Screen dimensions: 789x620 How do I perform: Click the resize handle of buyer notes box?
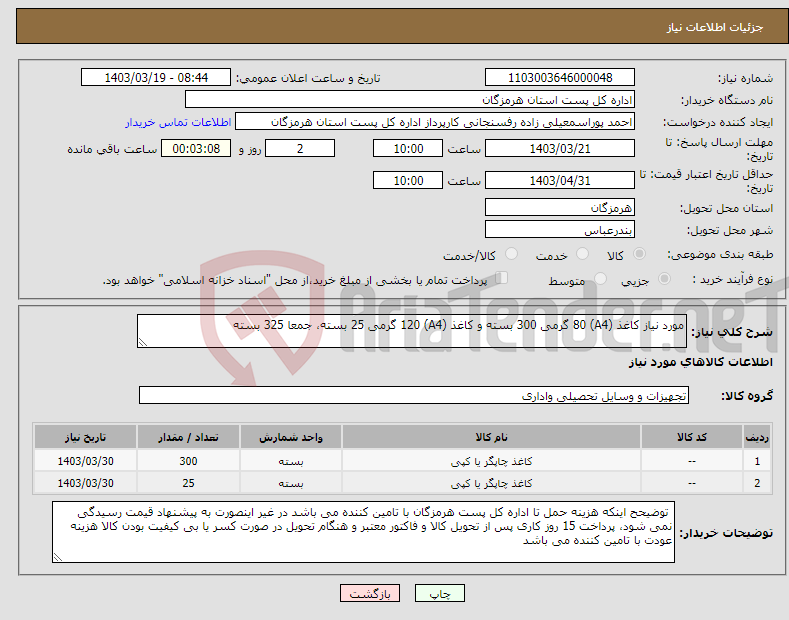[x=57, y=558]
